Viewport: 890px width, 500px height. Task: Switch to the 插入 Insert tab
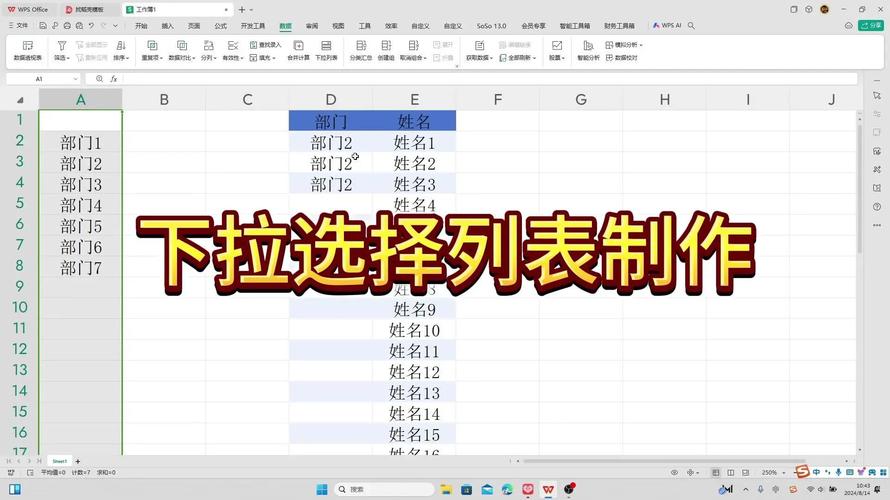[x=167, y=26]
